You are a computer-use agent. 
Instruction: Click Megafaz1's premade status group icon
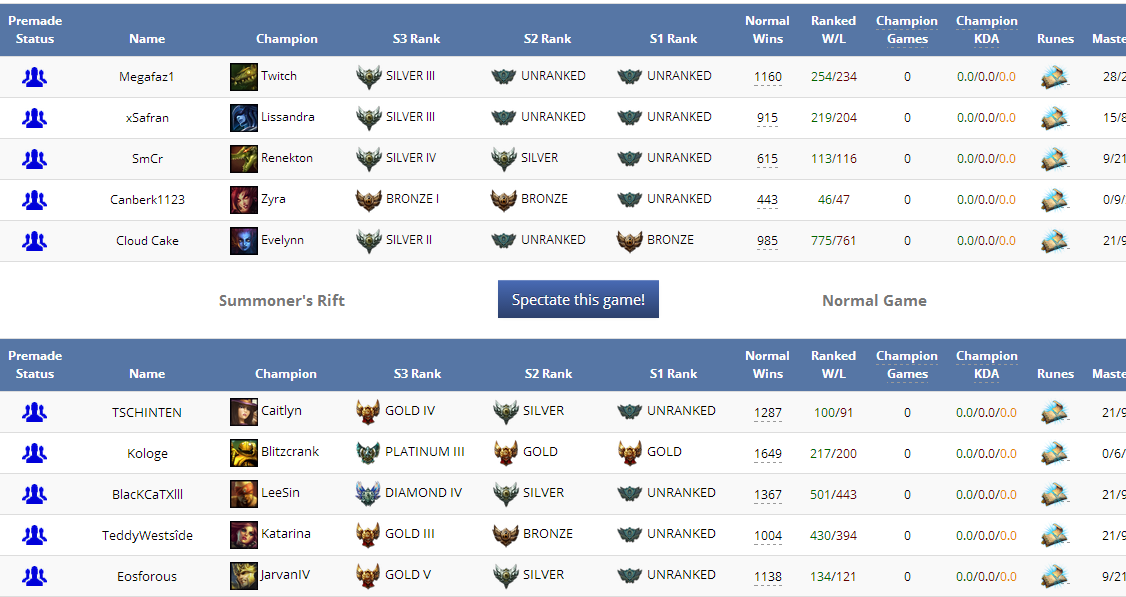[34, 77]
